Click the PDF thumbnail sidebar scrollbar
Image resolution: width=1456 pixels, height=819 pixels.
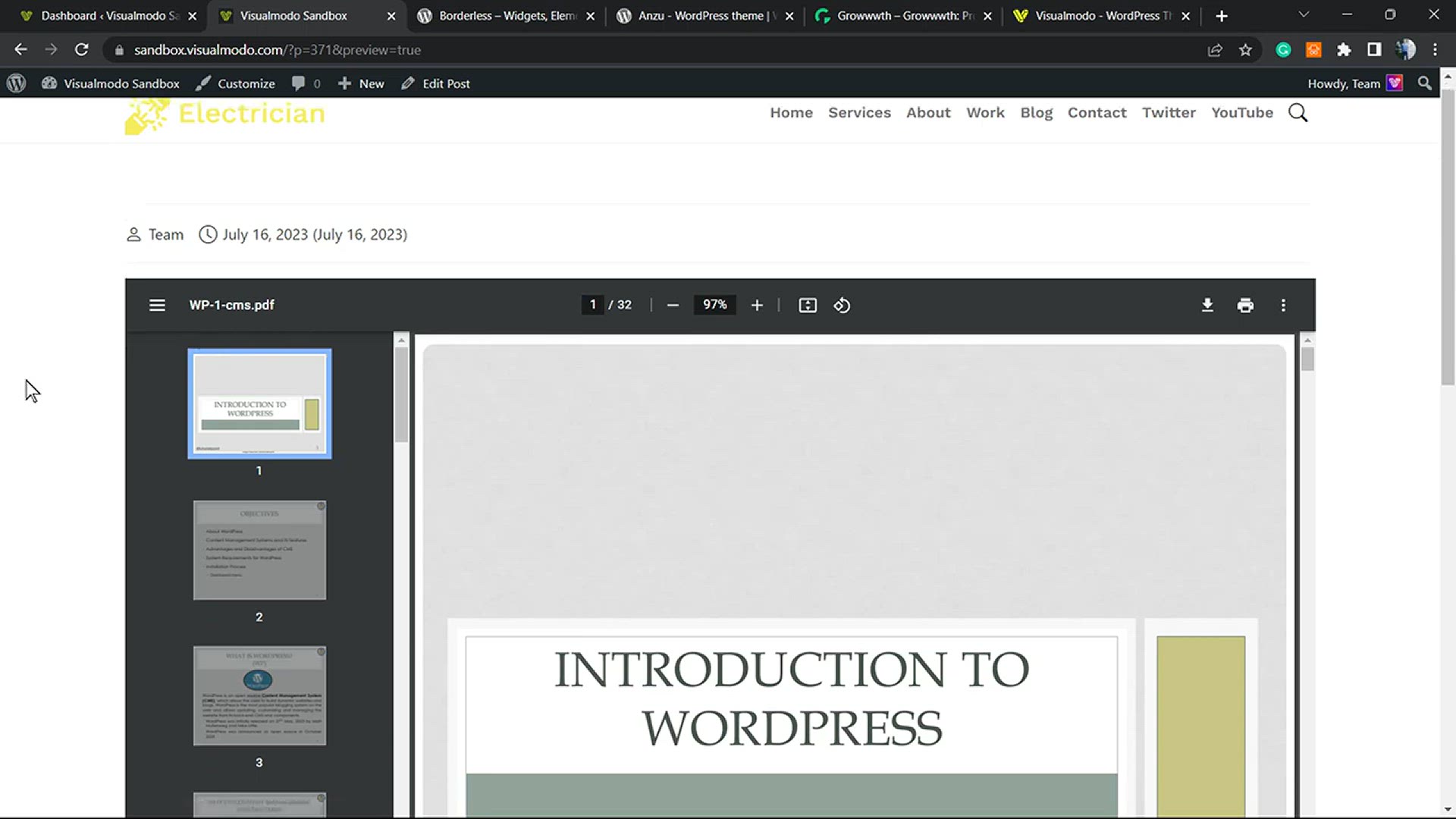(x=401, y=394)
